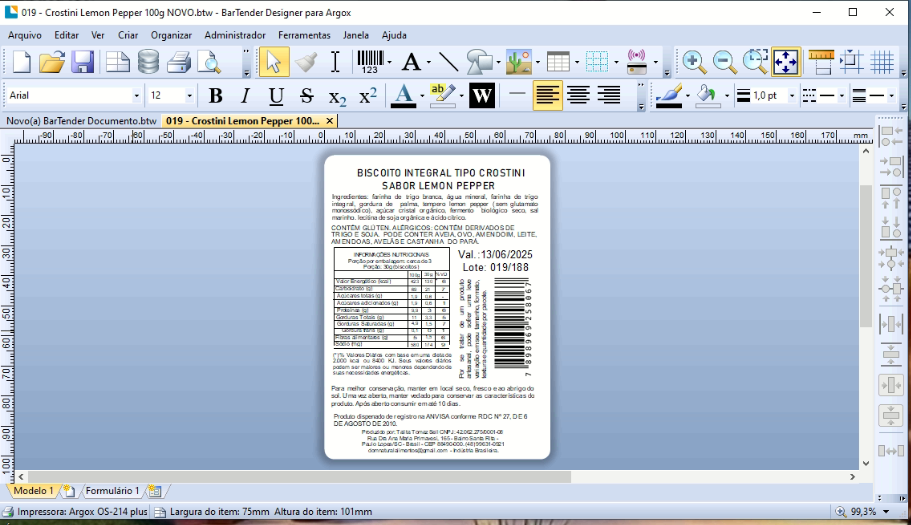Switch to Formulário 1 view tab
The width and height of the screenshot is (911, 525).
point(112,491)
